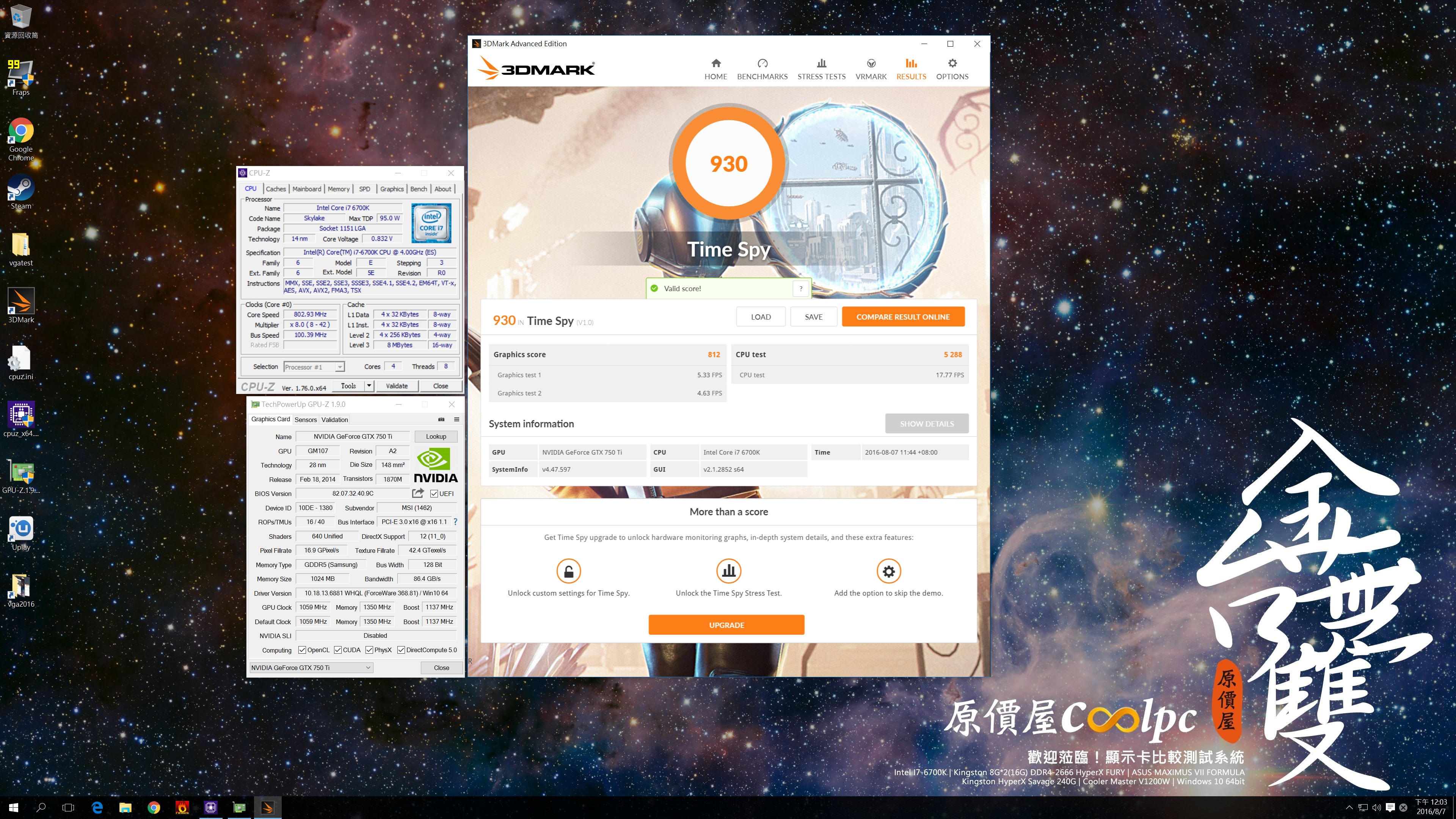Viewport: 1456px width, 819px height.
Task: Click the GPU-Z screenshot camera icon
Action: 441,419
